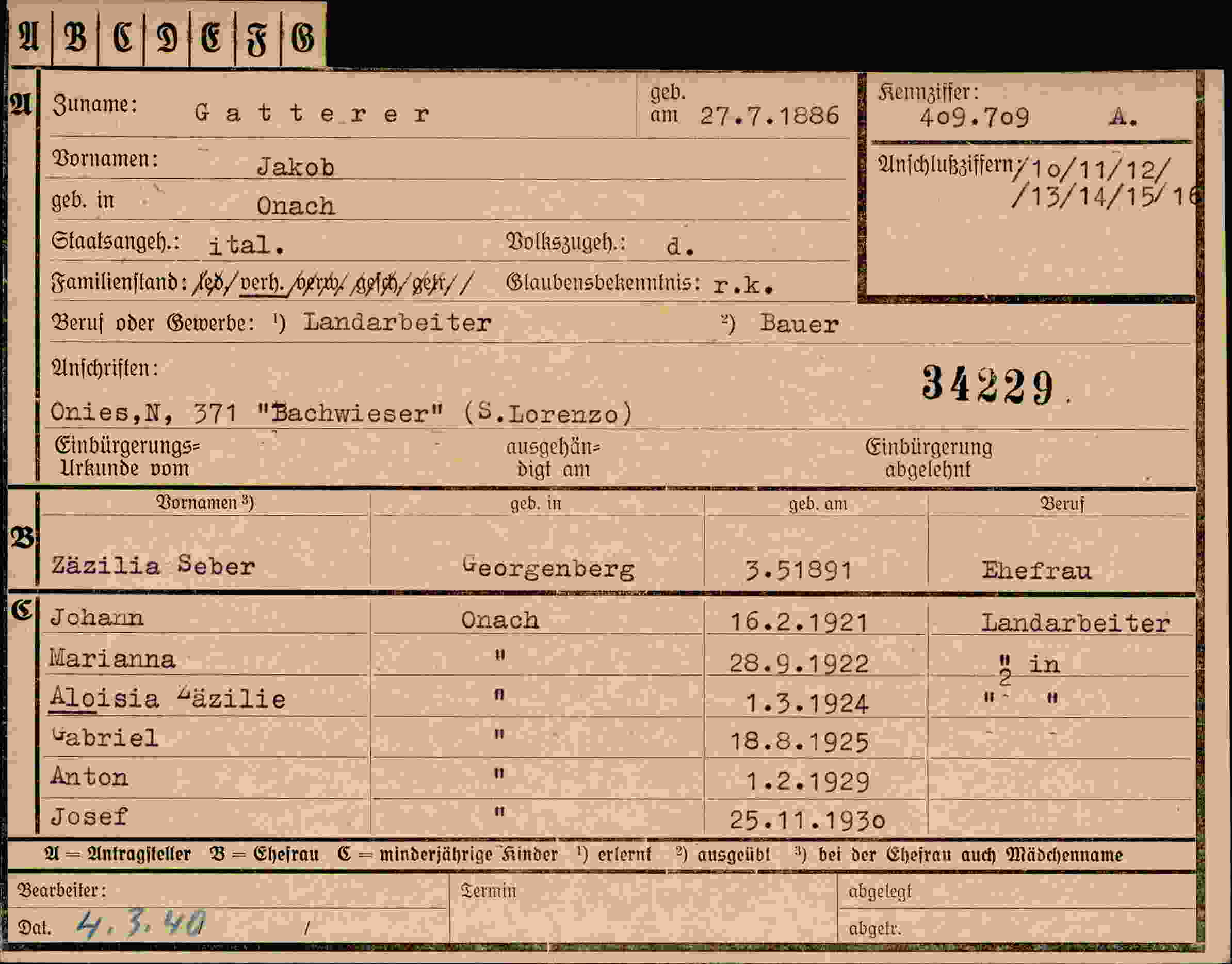This screenshot has height=964, width=1232.
Task: Click Marianna's birth date 28.9.1922
Action: (x=799, y=664)
